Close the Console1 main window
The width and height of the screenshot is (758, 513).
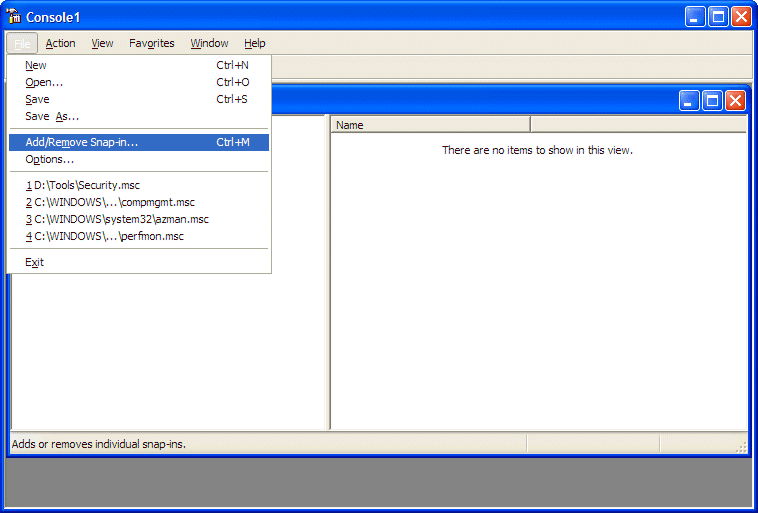tap(741, 17)
